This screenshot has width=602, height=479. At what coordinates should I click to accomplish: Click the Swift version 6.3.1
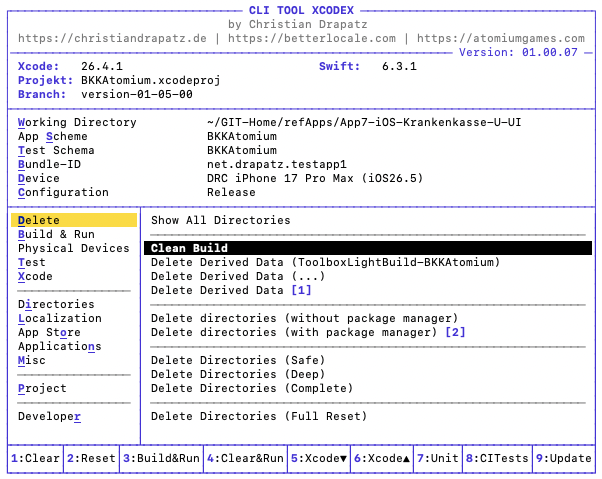(399, 66)
